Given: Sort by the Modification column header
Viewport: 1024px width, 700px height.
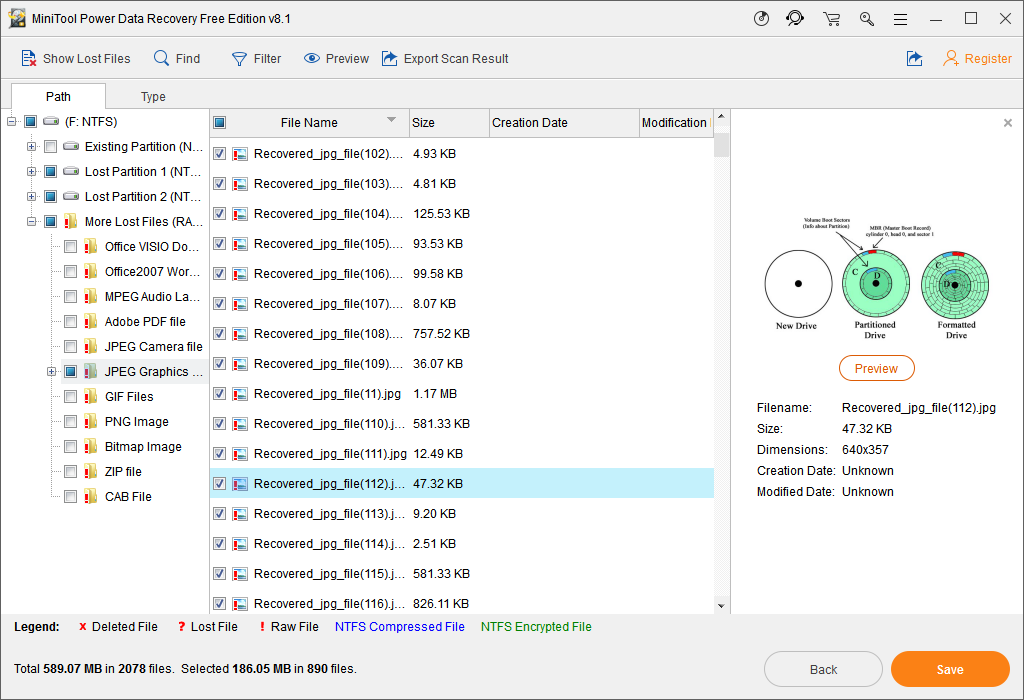Looking at the screenshot, I should tap(675, 123).
